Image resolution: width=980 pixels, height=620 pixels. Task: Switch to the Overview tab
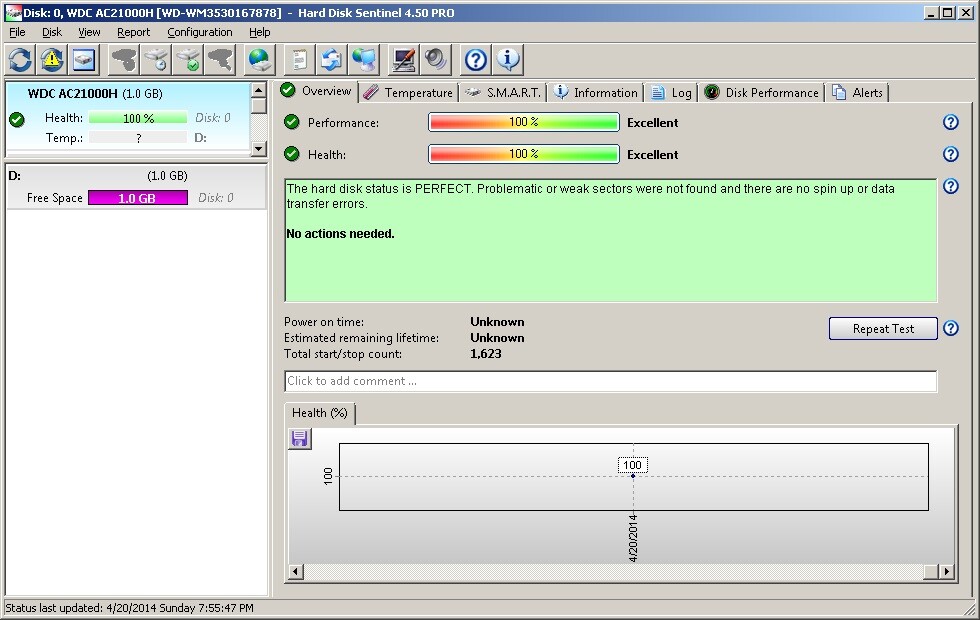click(x=316, y=91)
